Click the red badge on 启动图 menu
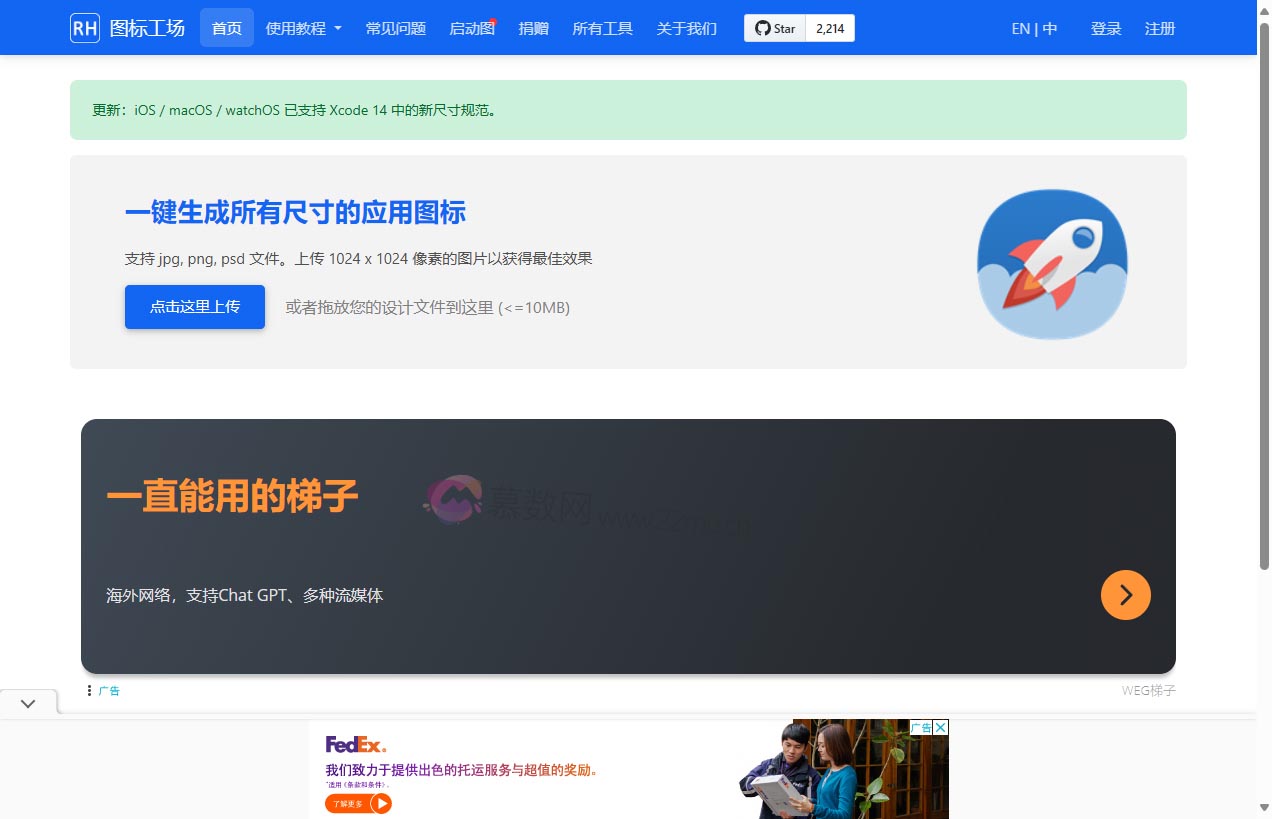The width and height of the screenshot is (1272, 819). click(x=494, y=20)
